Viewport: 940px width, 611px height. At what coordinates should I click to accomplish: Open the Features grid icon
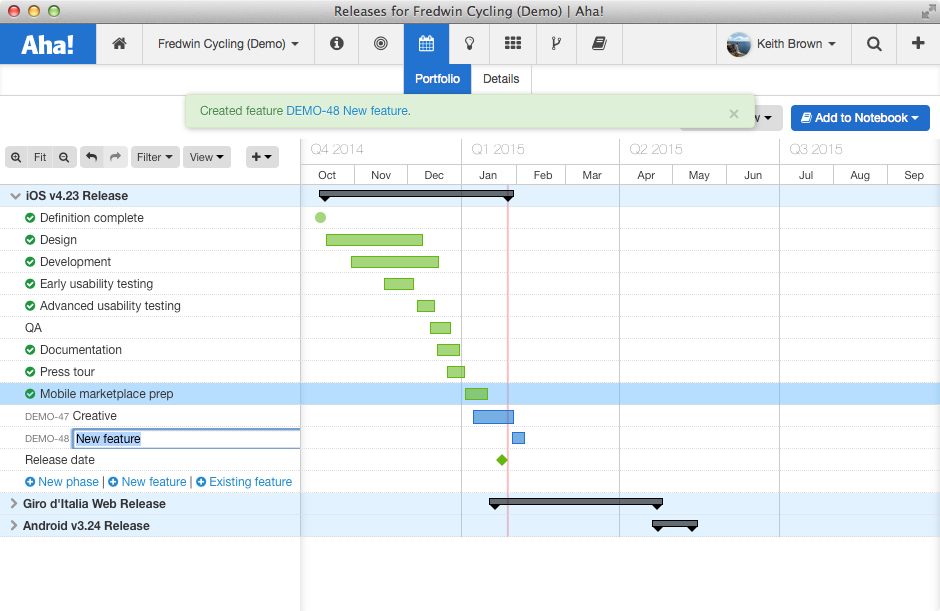[x=513, y=43]
